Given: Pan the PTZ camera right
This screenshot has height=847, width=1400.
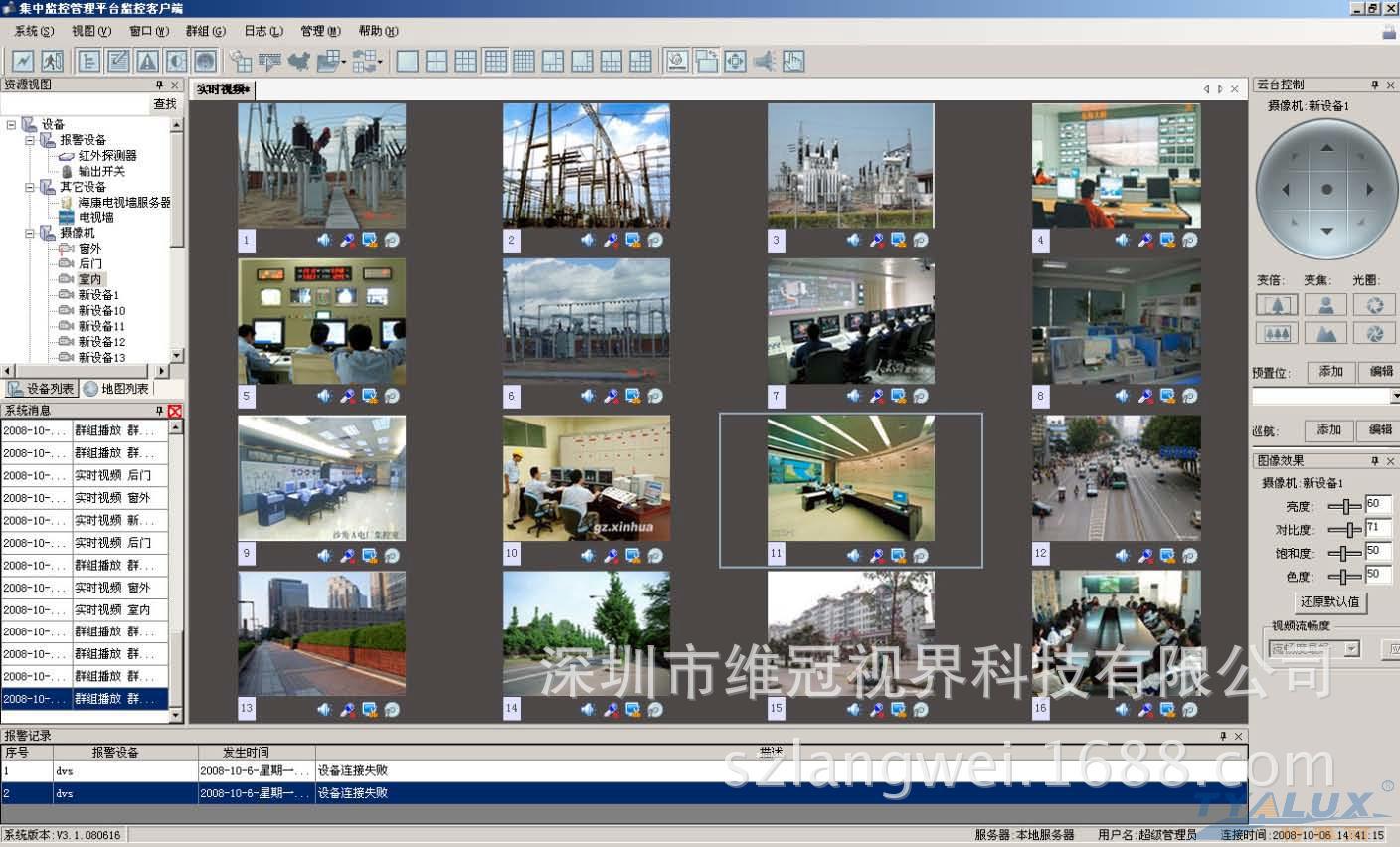Looking at the screenshot, I should point(1369,189).
